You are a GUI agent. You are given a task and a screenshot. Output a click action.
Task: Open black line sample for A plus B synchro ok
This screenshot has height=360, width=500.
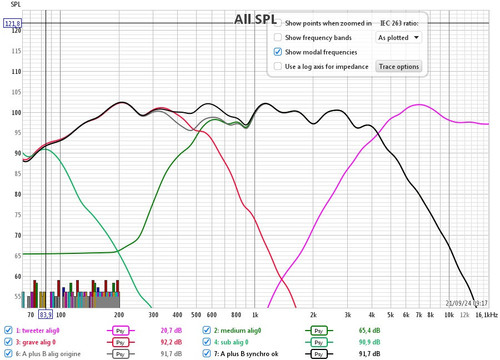click(x=319, y=354)
